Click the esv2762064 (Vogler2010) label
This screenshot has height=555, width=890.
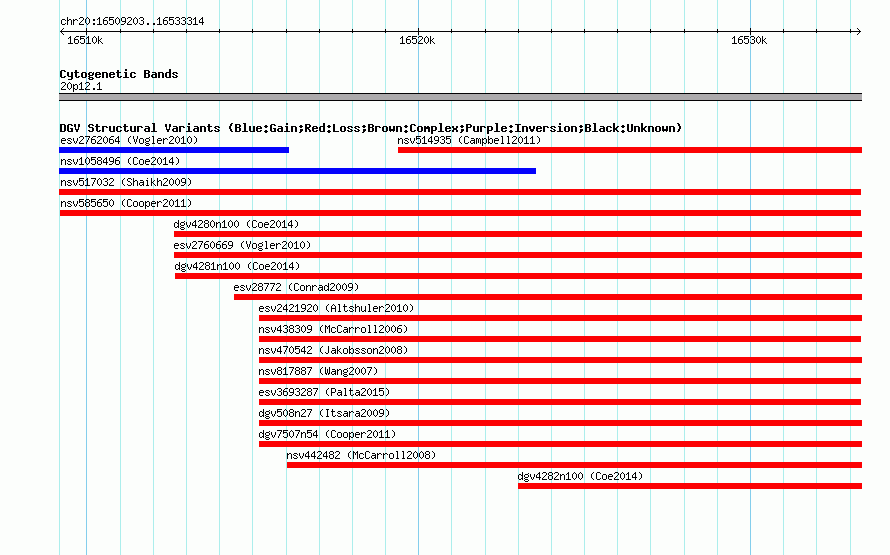pyautogui.click(x=129, y=140)
